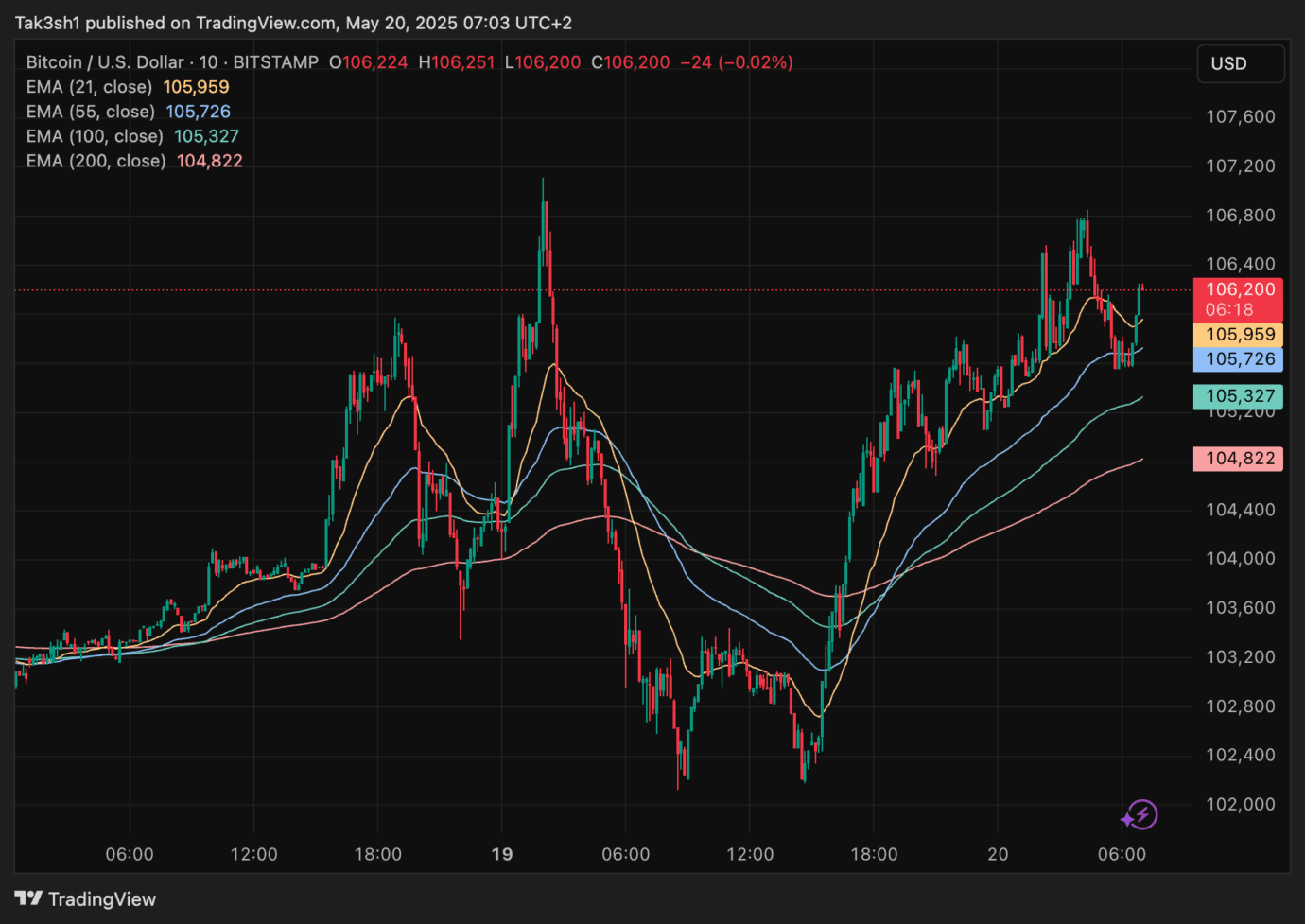This screenshot has height=924, width=1305.
Task: Select the EMA (200, close) indicator legend
Action: pyautogui.click(x=96, y=161)
